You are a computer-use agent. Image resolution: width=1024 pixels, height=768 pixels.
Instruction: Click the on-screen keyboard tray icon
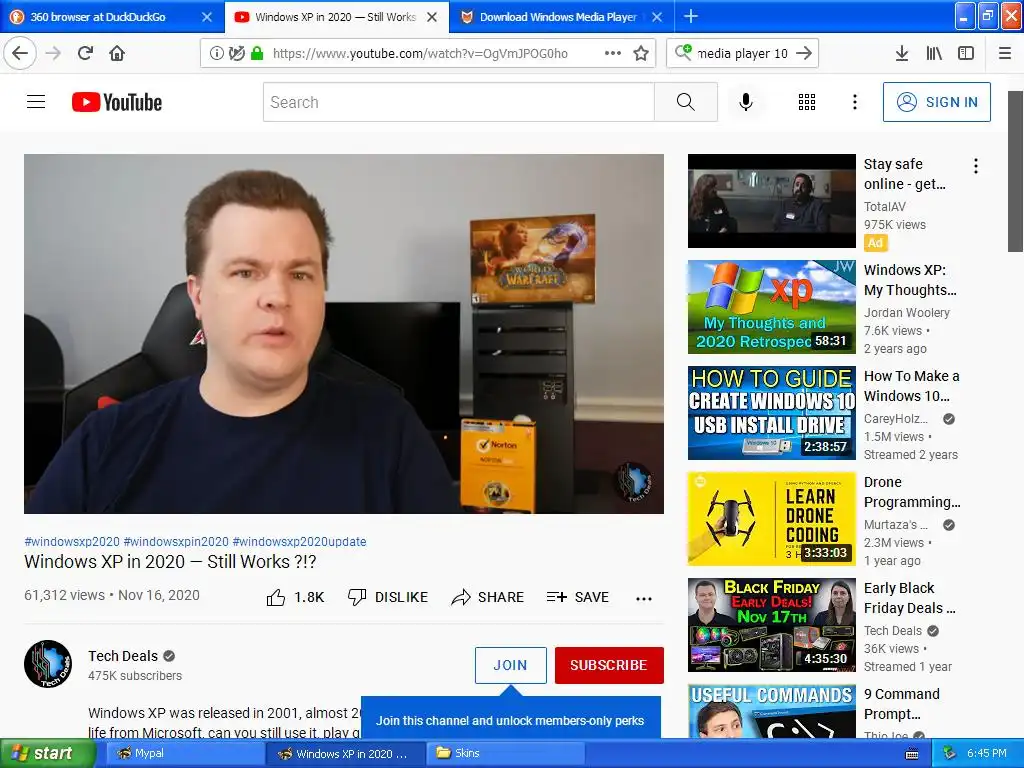pos(912,754)
